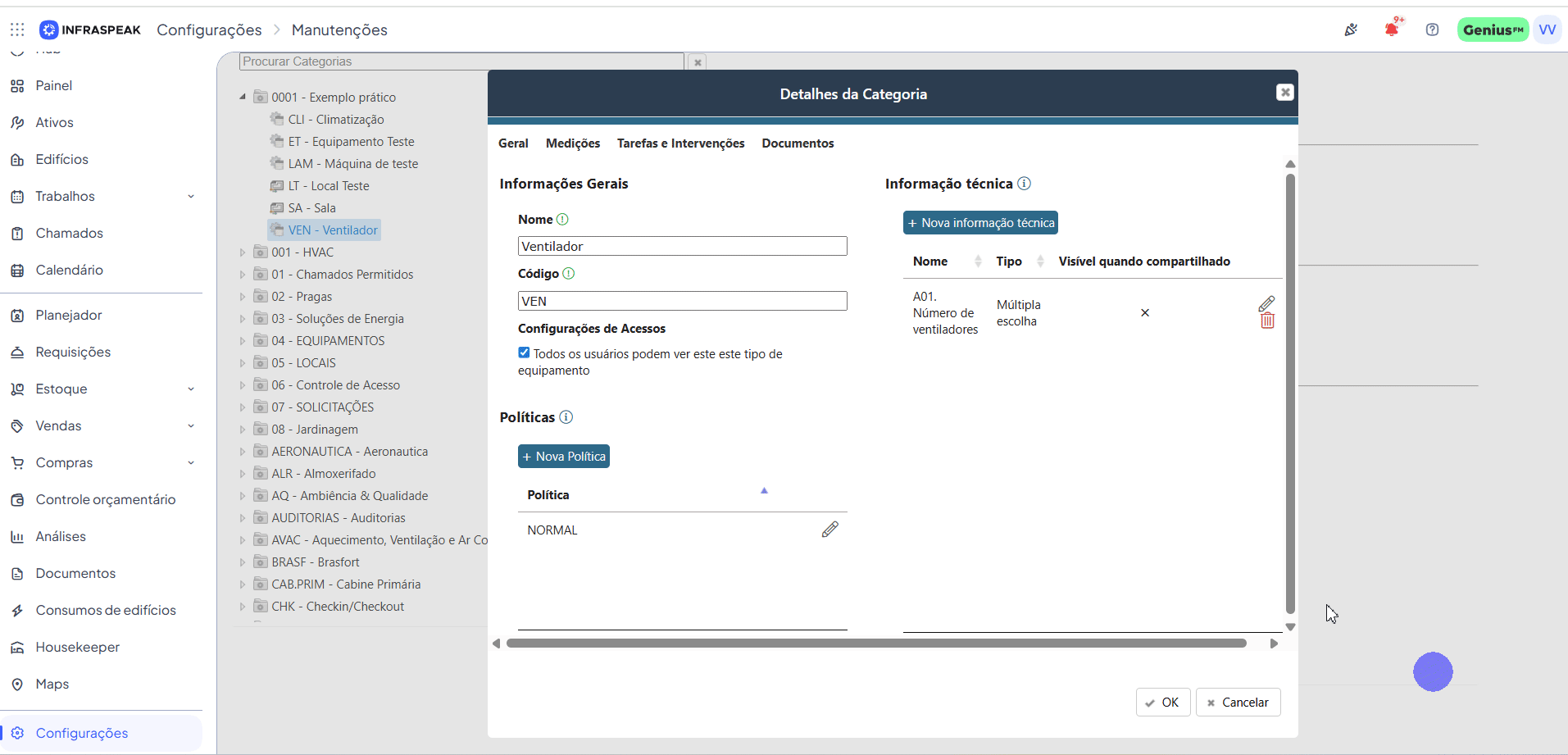This screenshot has height=755, width=1568.
Task: Expand the 02 - Pragas tree node
Action: tap(243, 297)
